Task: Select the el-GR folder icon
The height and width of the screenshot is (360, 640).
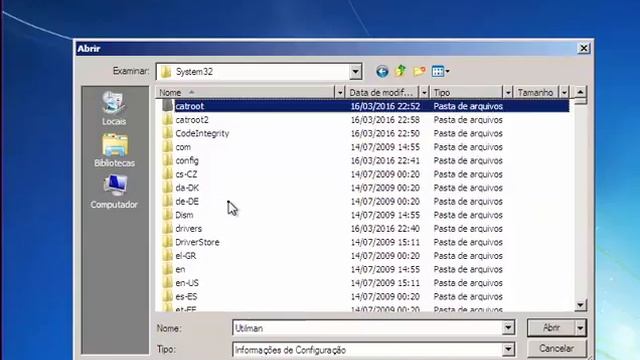Action: [167, 256]
